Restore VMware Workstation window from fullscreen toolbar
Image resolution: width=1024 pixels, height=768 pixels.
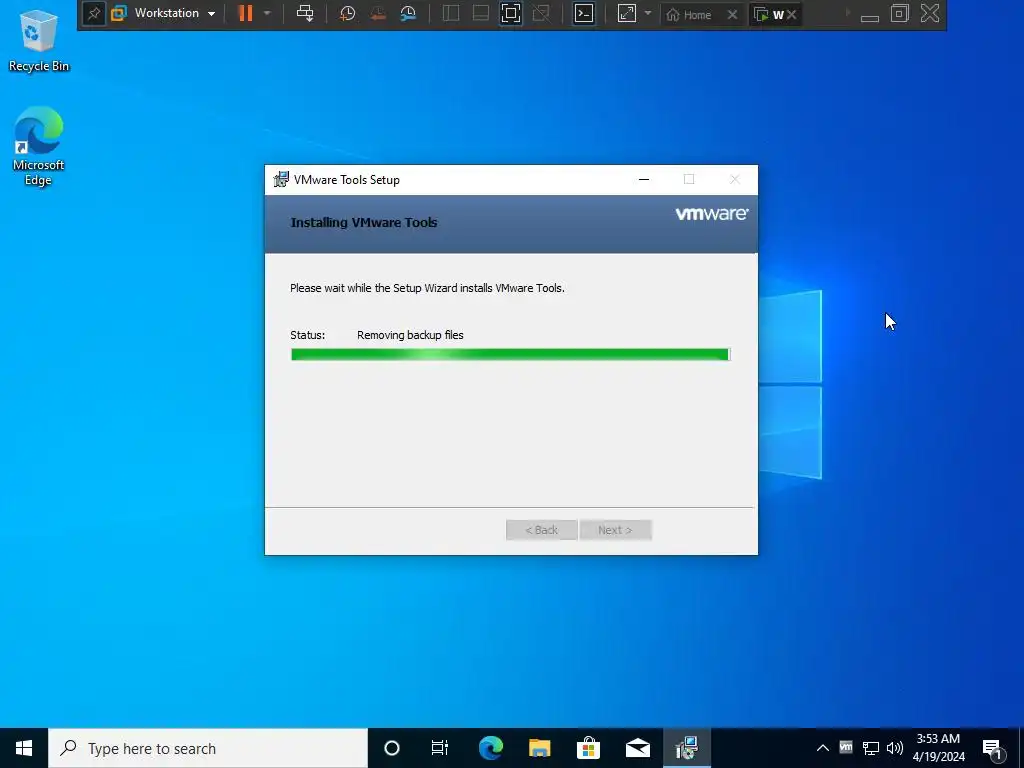click(x=900, y=13)
